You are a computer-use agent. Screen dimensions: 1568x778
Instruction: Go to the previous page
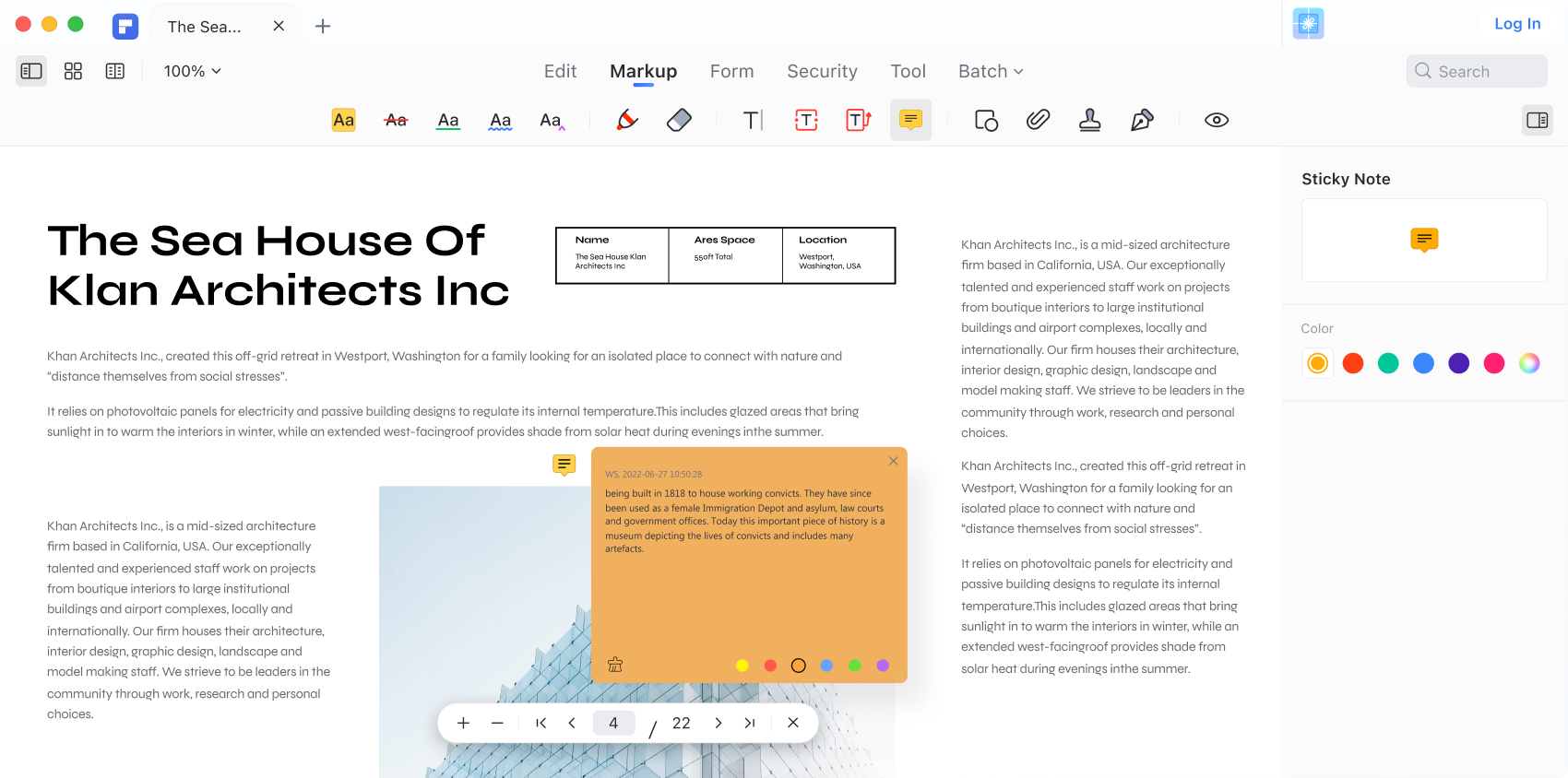572,724
